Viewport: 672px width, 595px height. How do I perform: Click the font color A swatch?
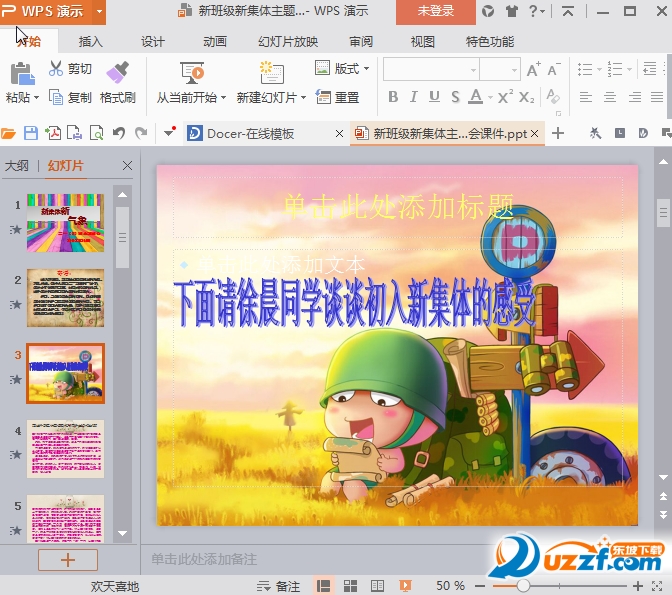(x=475, y=97)
